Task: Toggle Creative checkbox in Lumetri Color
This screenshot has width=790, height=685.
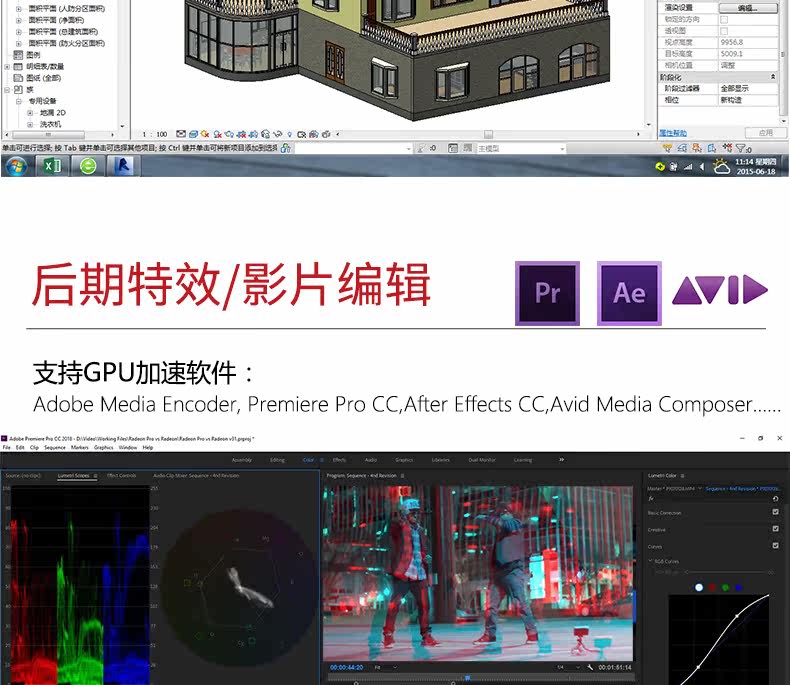Action: click(x=775, y=529)
